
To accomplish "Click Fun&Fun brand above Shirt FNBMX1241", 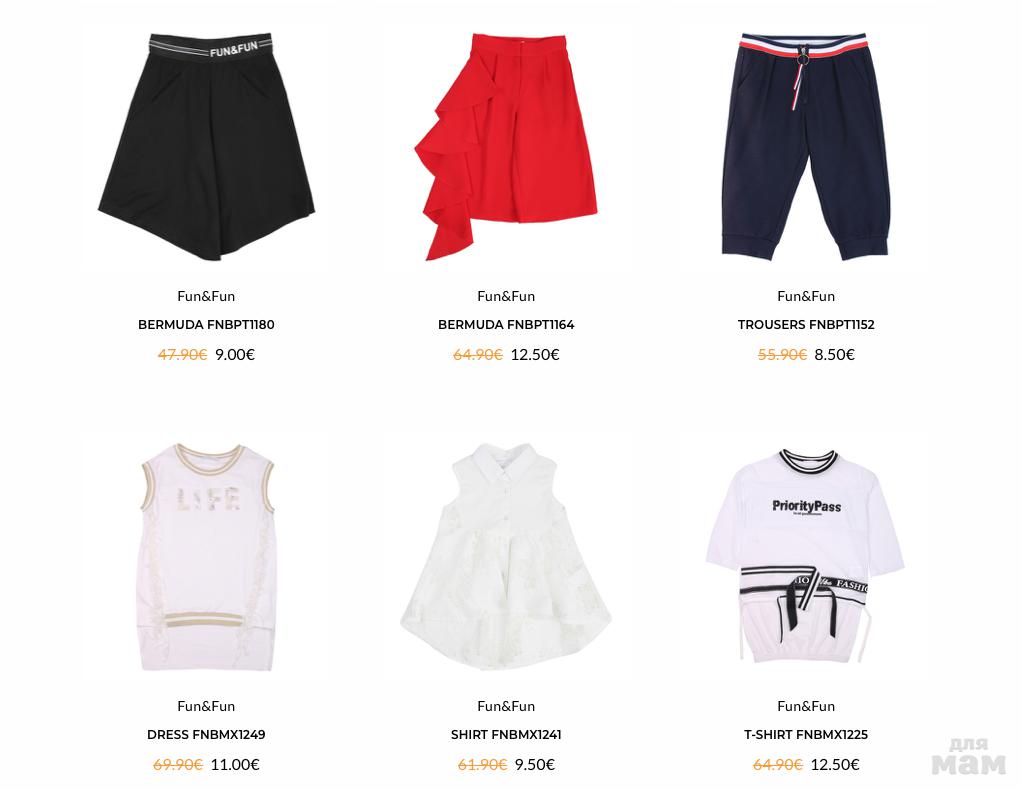I will click(x=506, y=706).
